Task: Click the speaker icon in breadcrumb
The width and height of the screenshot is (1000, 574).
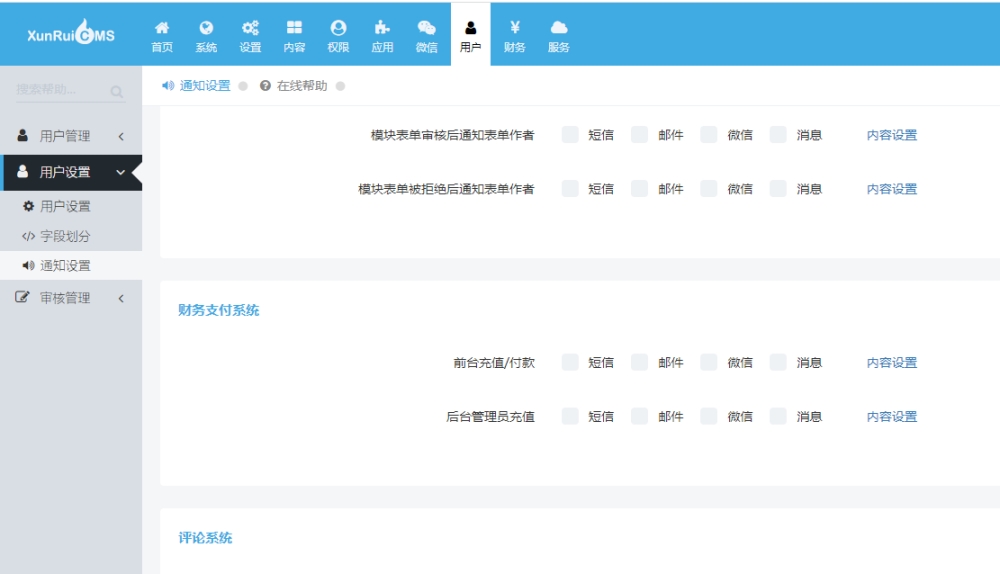Action: pos(168,85)
